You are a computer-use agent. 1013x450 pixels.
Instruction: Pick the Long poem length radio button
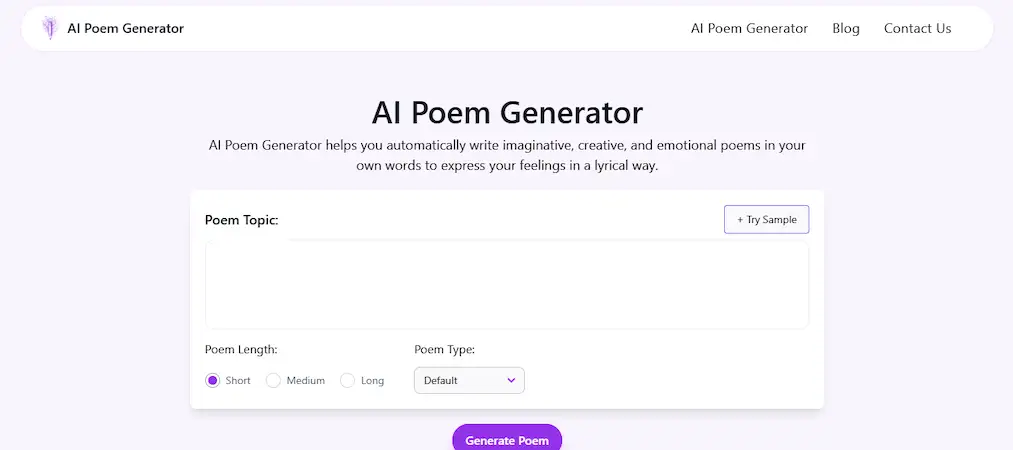(348, 380)
